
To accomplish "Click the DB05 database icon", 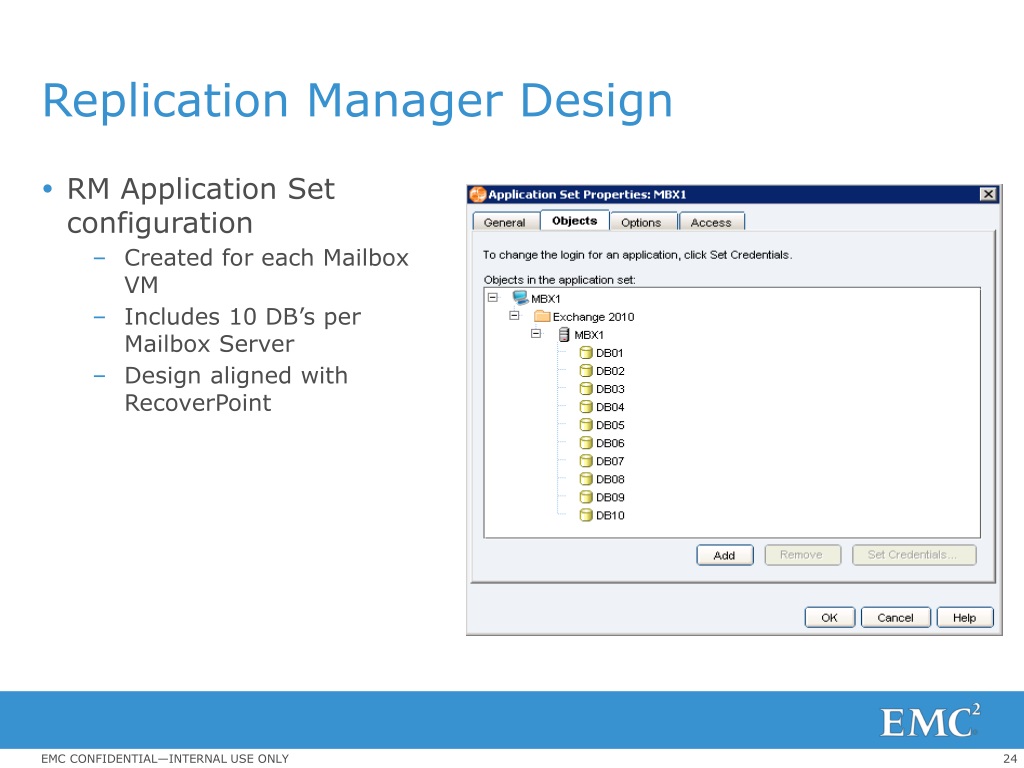I will [x=586, y=425].
